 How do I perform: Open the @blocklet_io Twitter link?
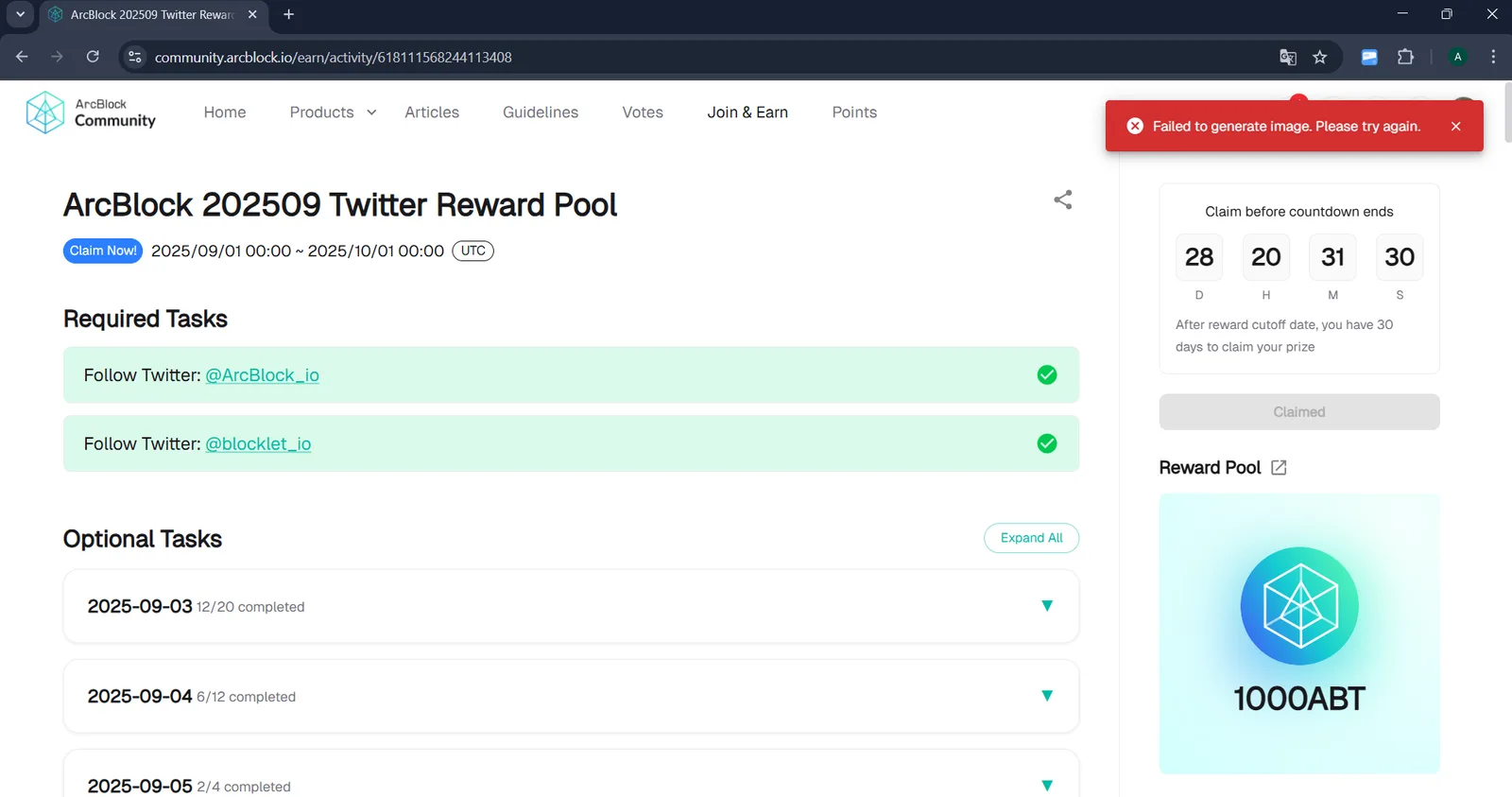tap(258, 443)
